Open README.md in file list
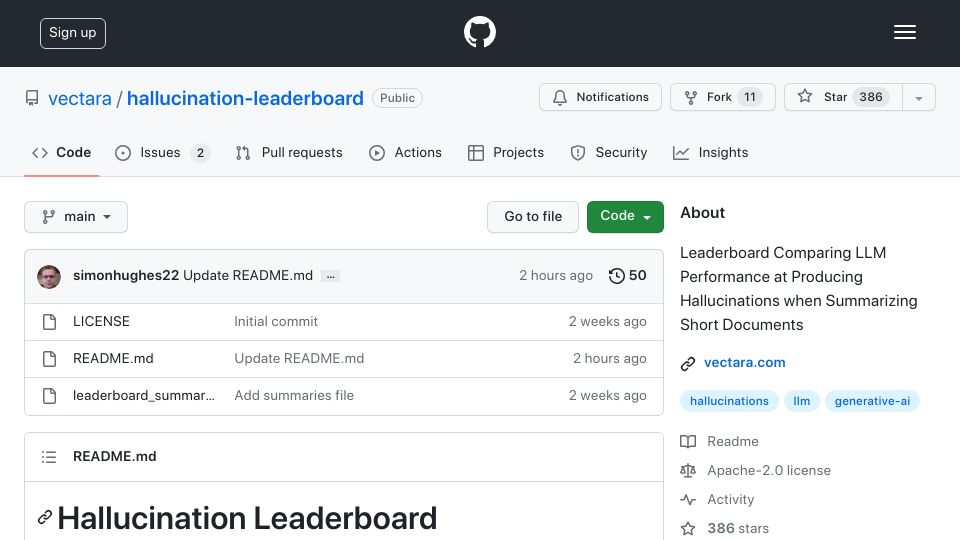This screenshot has height=540, width=960. coord(113,358)
